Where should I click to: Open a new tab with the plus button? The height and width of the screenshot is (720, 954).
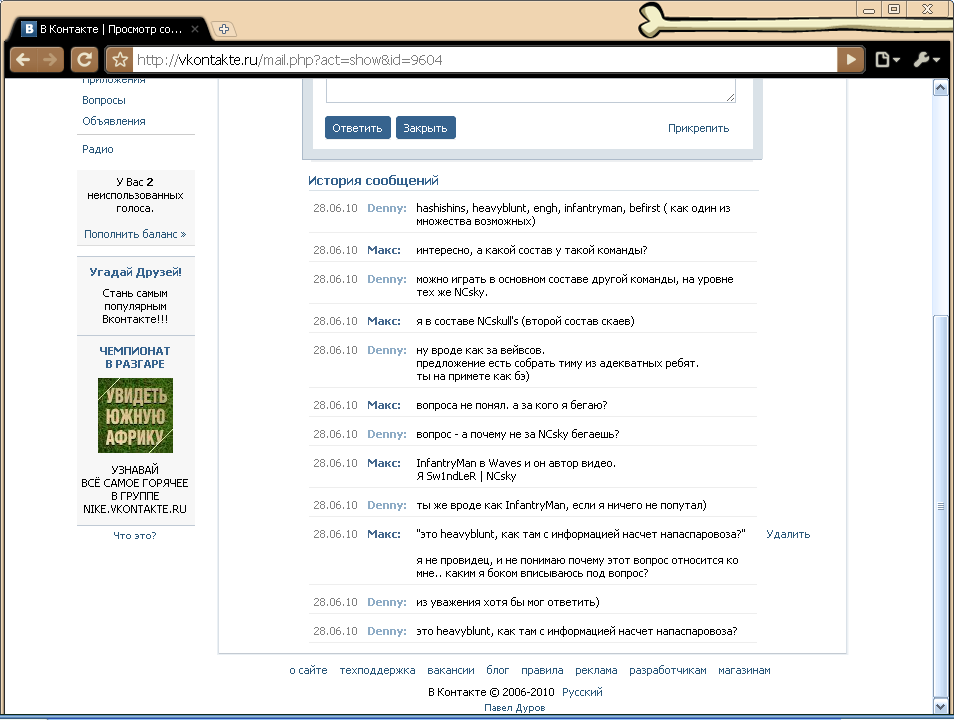(224, 29)
